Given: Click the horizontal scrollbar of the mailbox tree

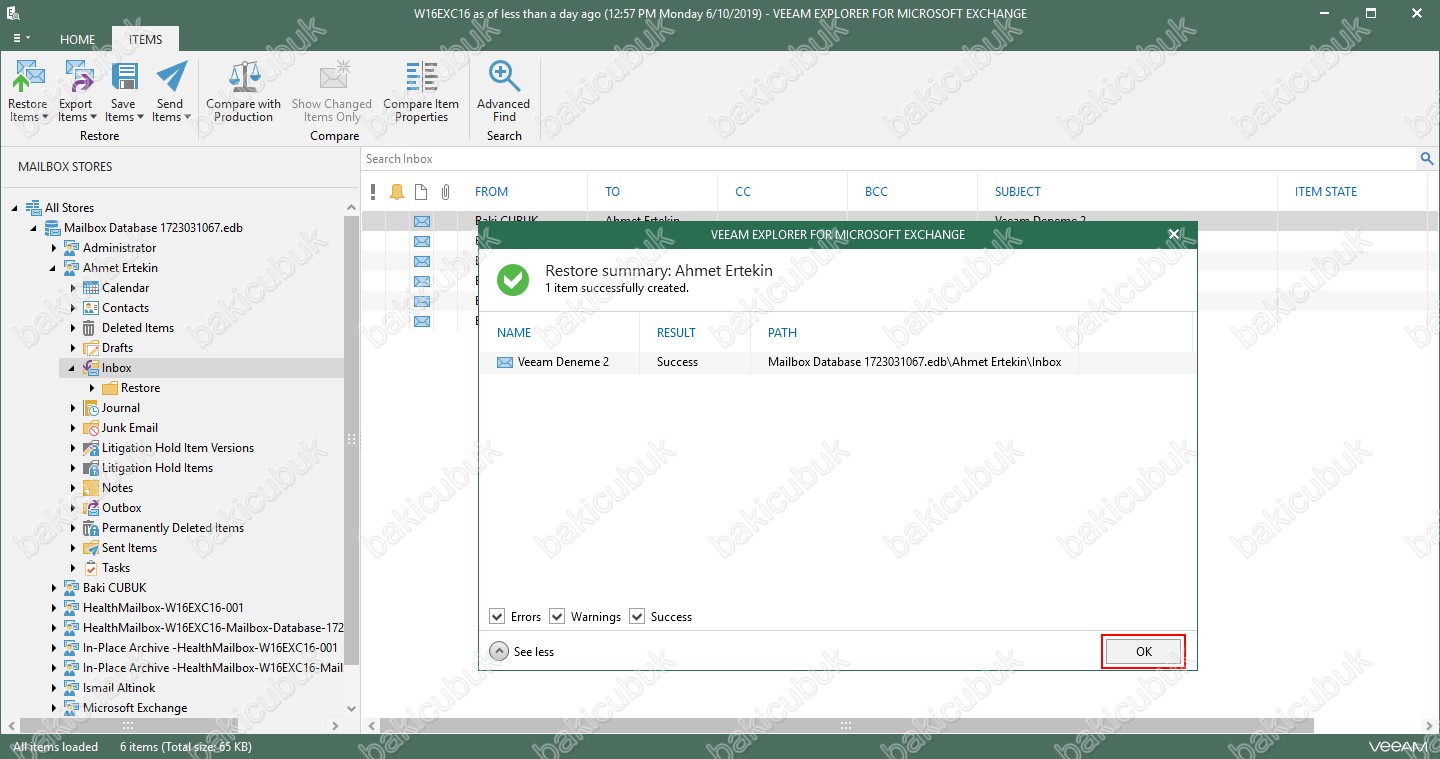Looking at the screenshot, I should coord(128,726).
